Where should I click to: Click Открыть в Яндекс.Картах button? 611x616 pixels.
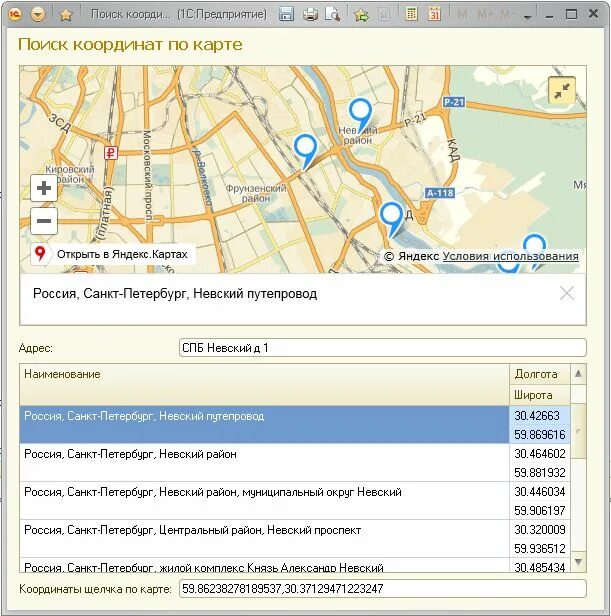pyautogui.click(x=113, y=254)
